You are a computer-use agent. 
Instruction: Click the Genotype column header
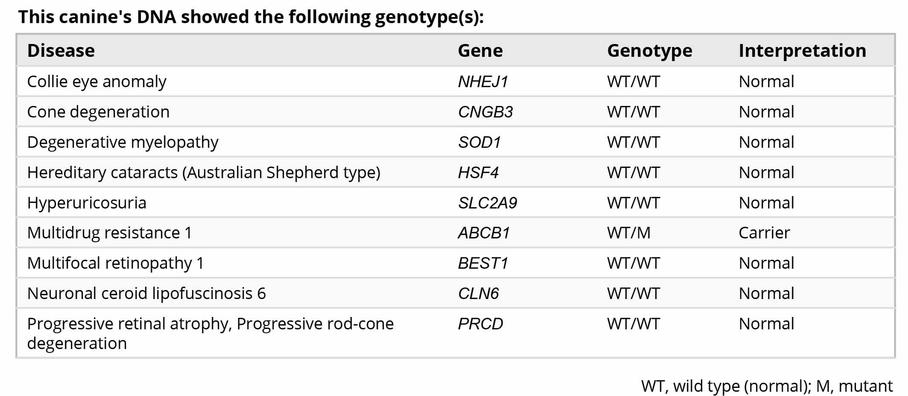pyautogui.click(x=649, y=50)
